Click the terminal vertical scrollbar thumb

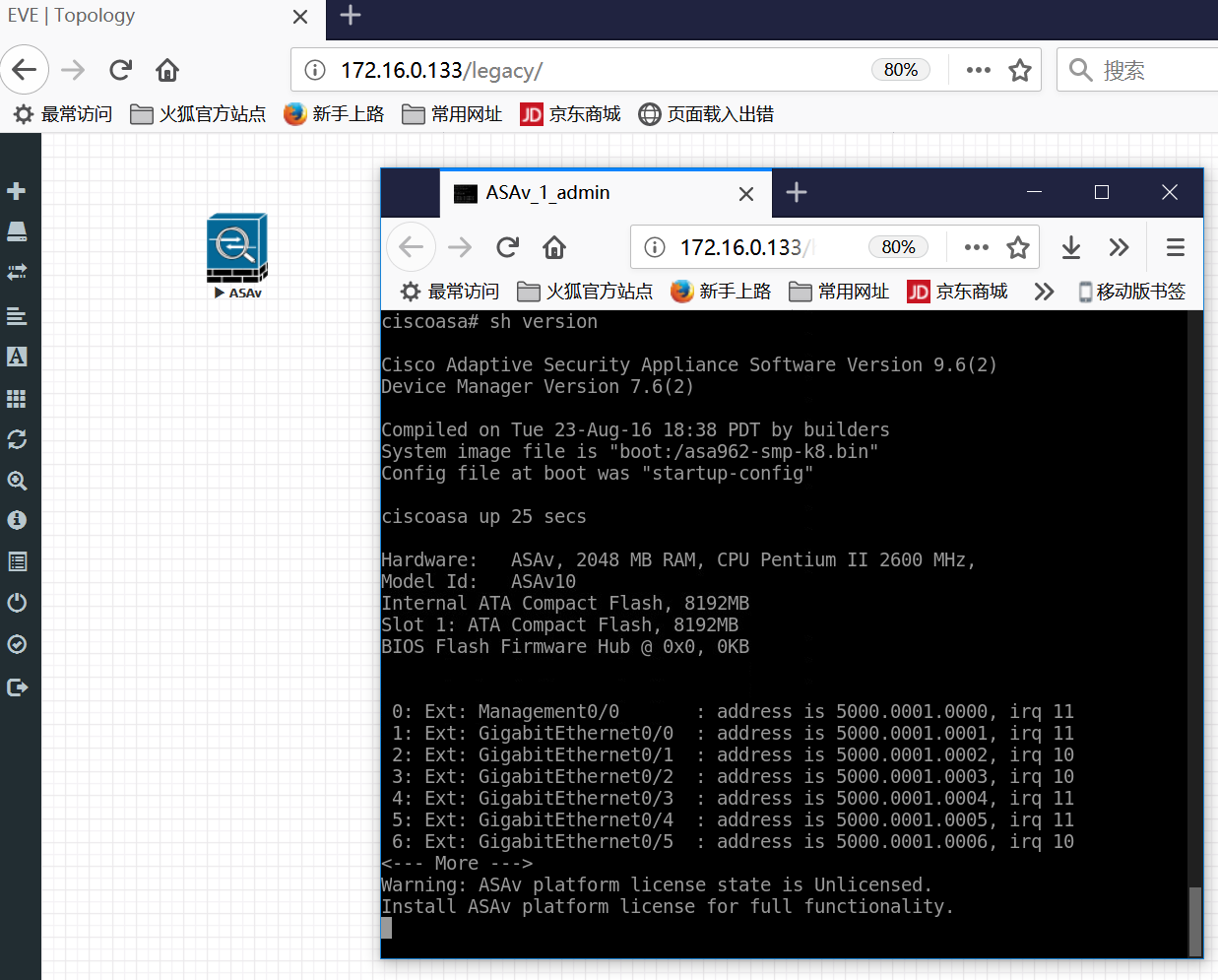[x=1195, y=921]
